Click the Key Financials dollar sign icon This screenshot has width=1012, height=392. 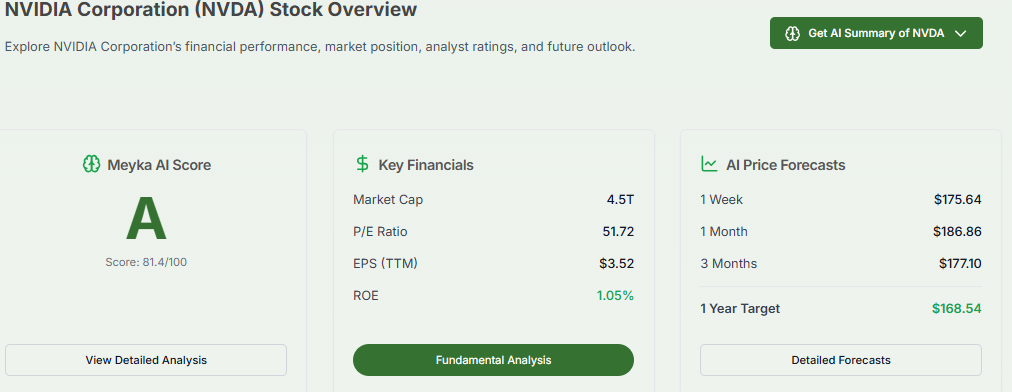coord(363,164)
